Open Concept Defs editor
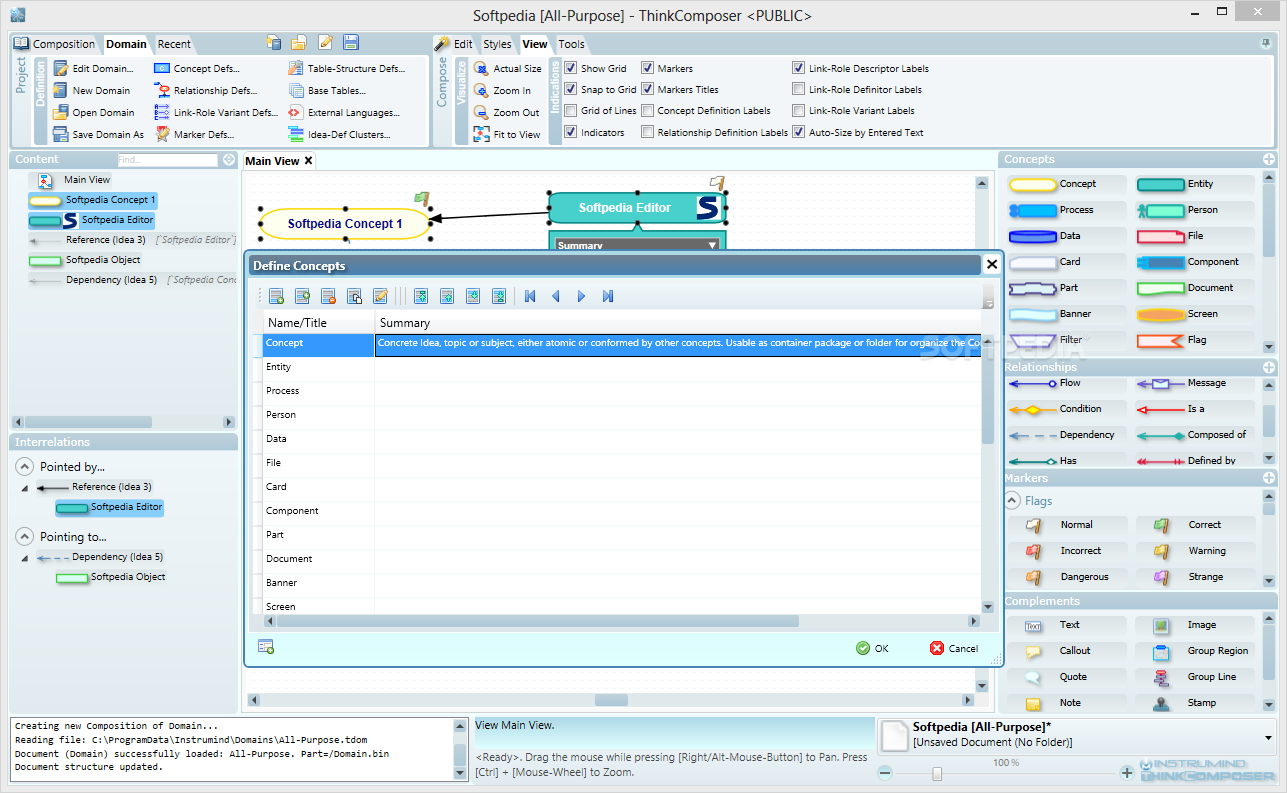The image size is (1287, 793). [197, 69]
